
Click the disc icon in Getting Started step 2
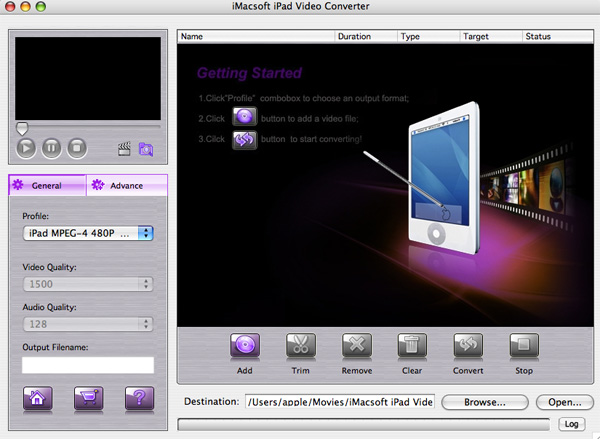[245, 117]
